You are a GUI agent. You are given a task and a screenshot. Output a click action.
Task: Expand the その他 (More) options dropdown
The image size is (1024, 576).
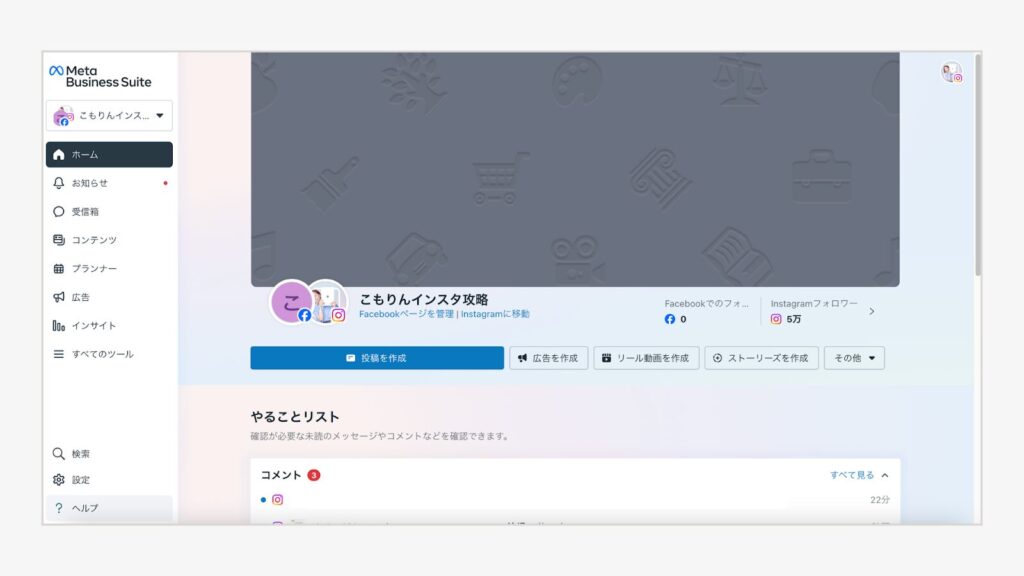[854, 358]
